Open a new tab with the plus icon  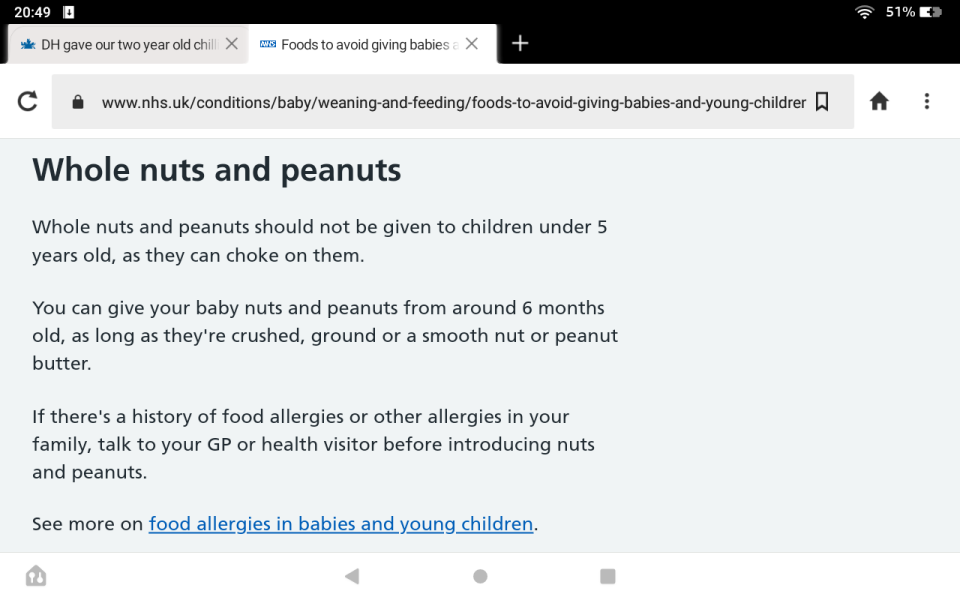pyautogui.click(x=520, y=43)
